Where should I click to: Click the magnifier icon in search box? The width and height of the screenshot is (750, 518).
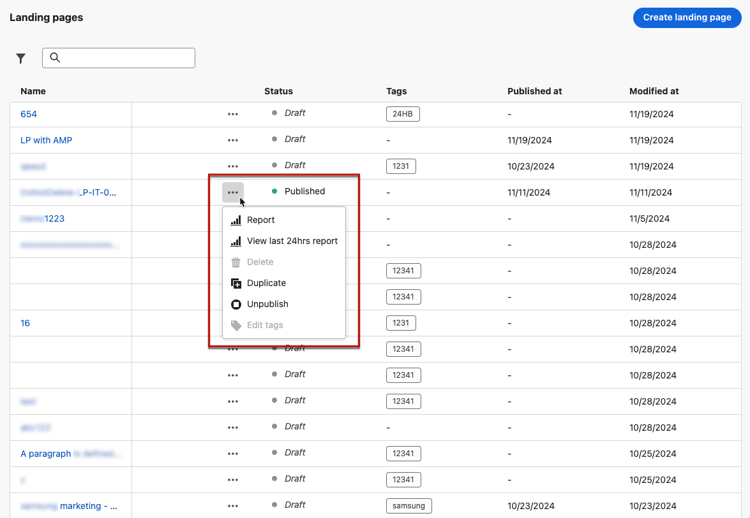point(55,58)
